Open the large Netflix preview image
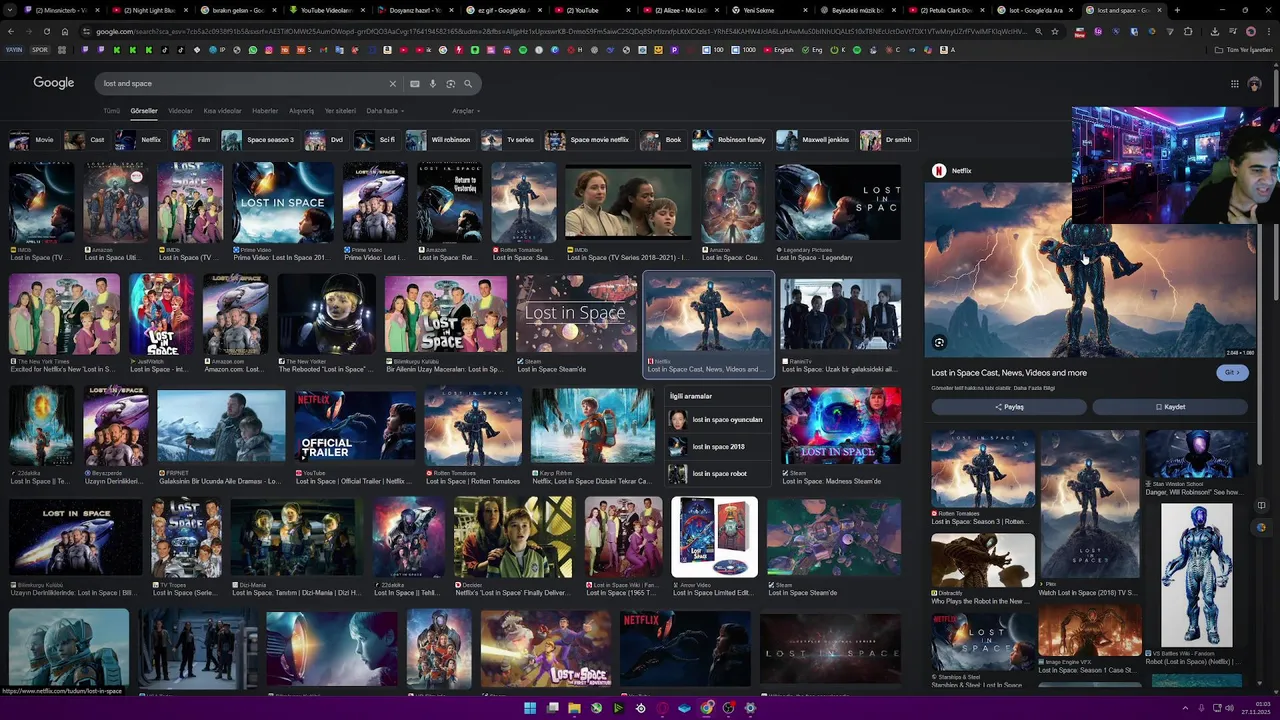The image size is (1280, 720). 1090,270
